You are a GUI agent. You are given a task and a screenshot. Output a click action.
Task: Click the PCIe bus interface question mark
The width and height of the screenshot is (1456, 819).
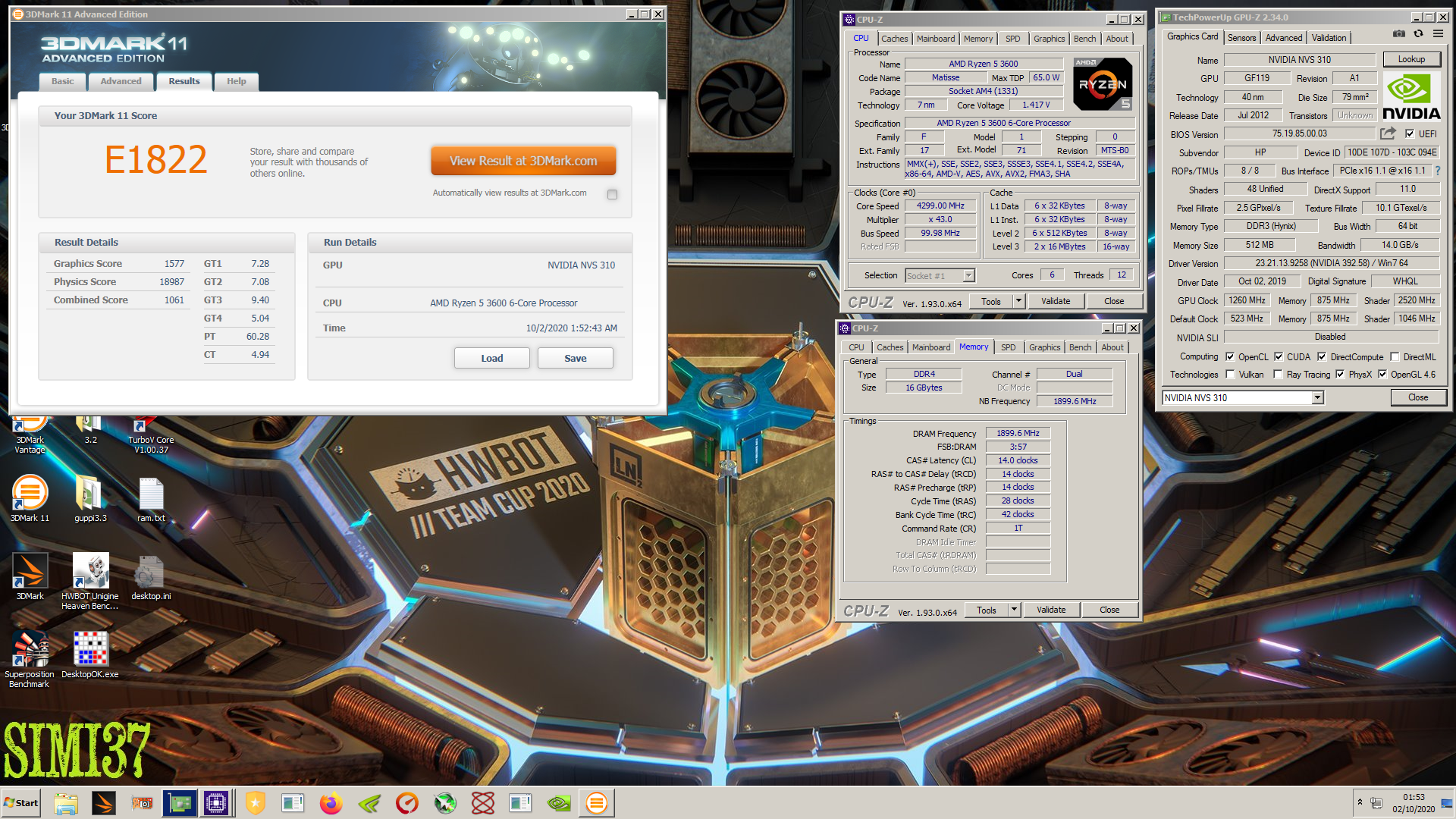coord(1438,171)
